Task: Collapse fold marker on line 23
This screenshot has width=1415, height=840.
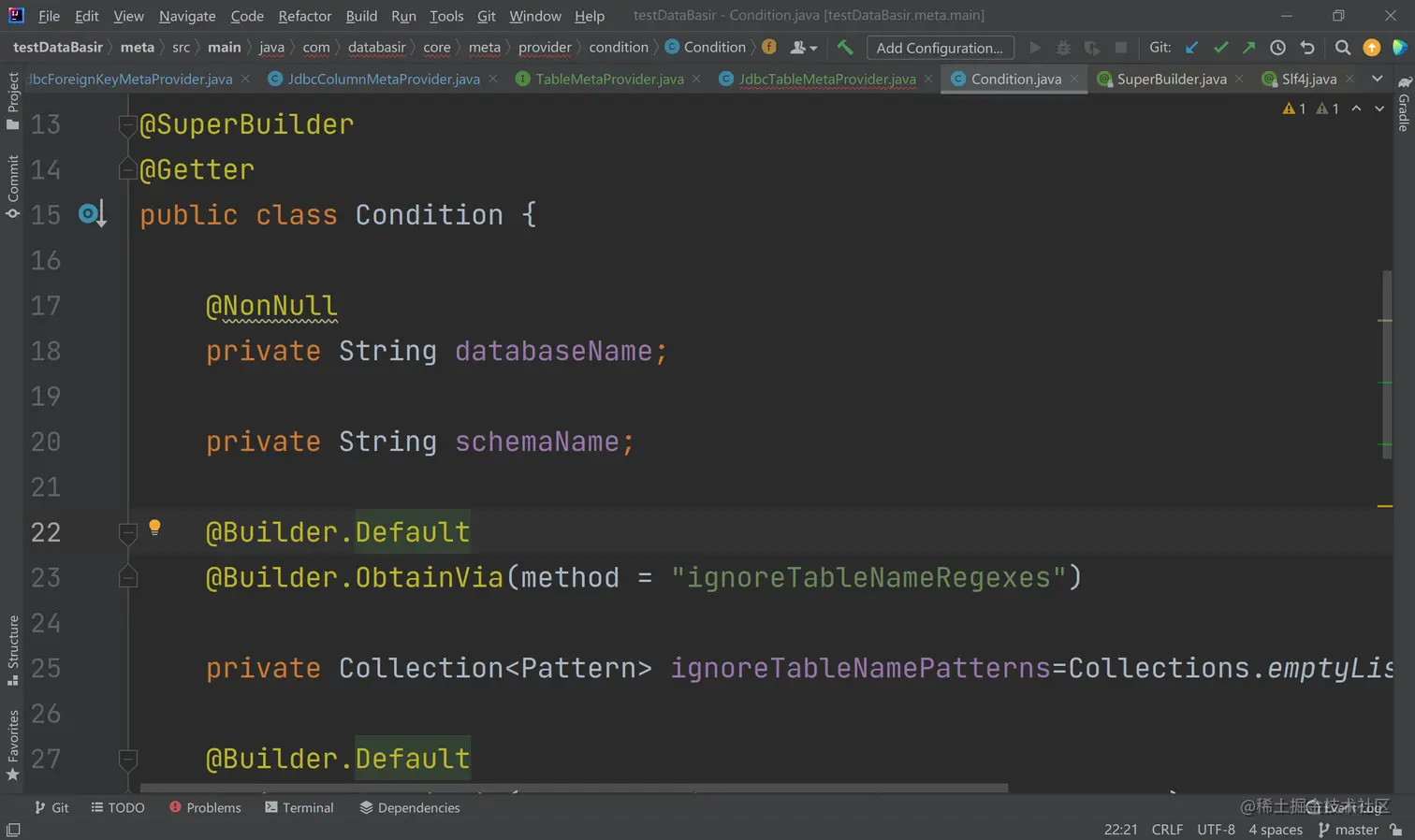Action: 128,577
